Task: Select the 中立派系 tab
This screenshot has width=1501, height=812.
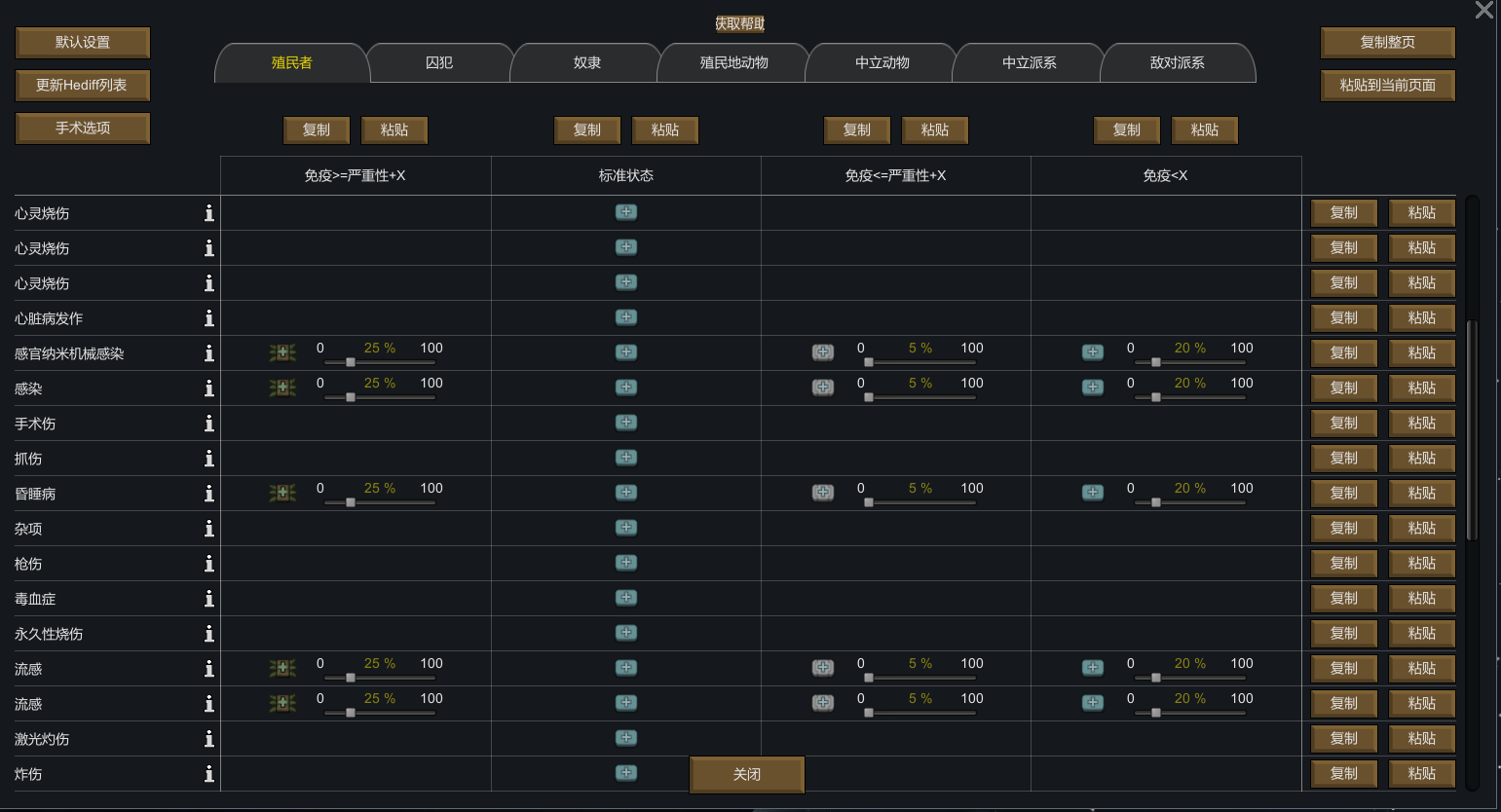Action: tap(1030, 63)
